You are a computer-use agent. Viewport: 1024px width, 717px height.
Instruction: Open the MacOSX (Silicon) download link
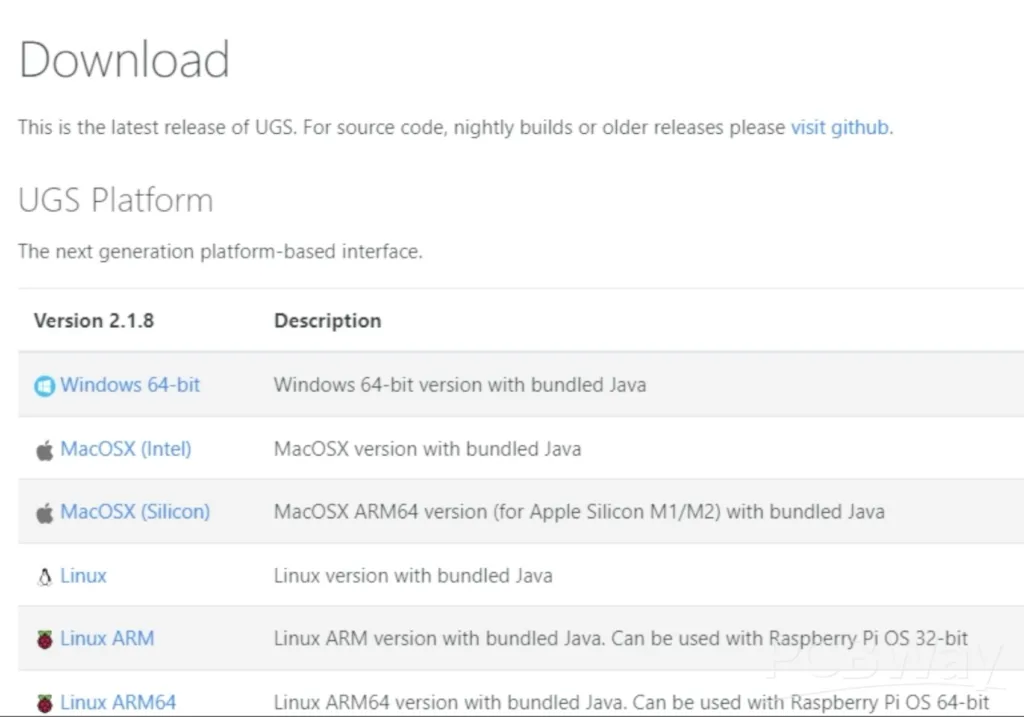[x=135, y=512]
